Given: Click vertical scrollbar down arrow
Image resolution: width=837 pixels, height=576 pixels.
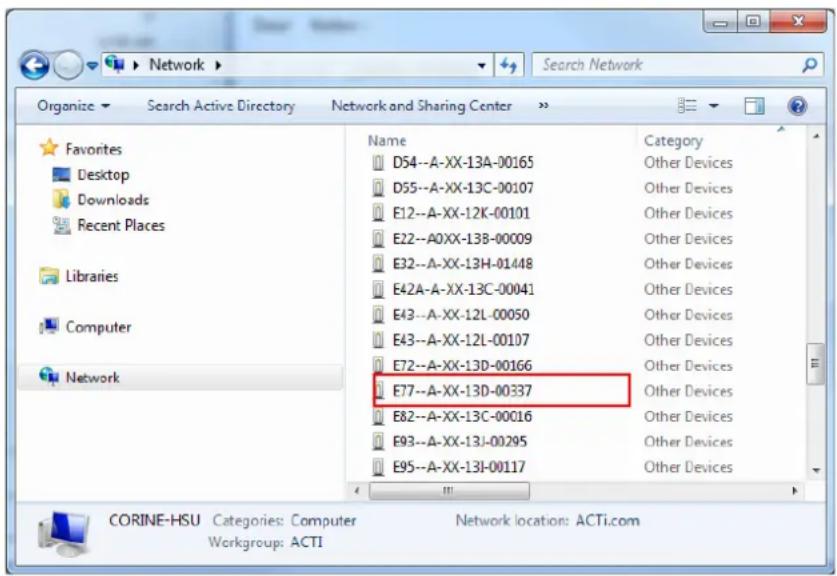Looking at the screenshot, I should (816, 470).
